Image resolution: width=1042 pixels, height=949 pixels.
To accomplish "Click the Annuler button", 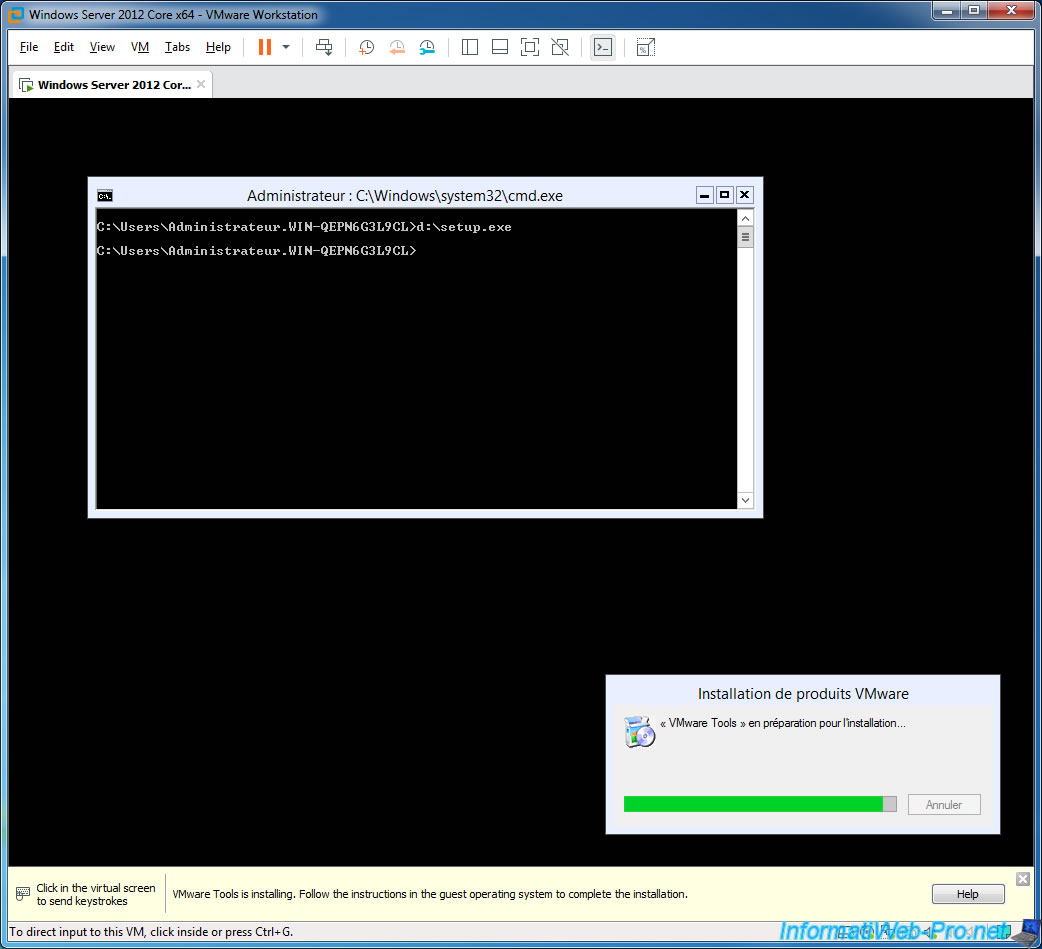I will pyautogui.click(x=944, y=804).
